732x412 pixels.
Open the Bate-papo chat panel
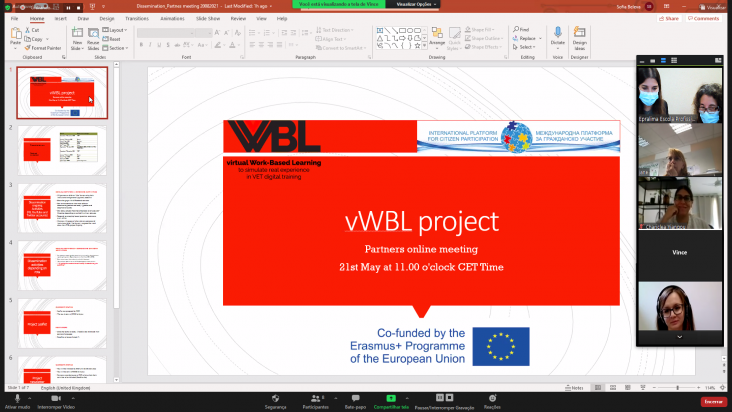click(x=355, y=401)
